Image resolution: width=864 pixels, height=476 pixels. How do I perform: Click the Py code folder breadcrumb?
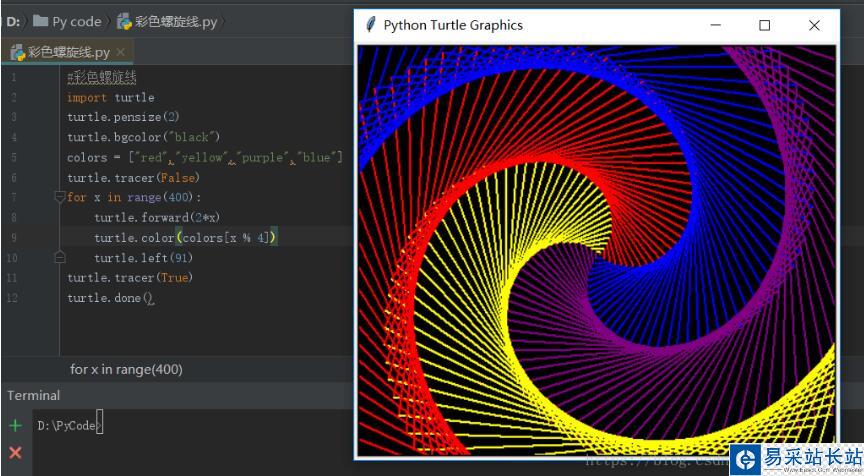point(67,21)
